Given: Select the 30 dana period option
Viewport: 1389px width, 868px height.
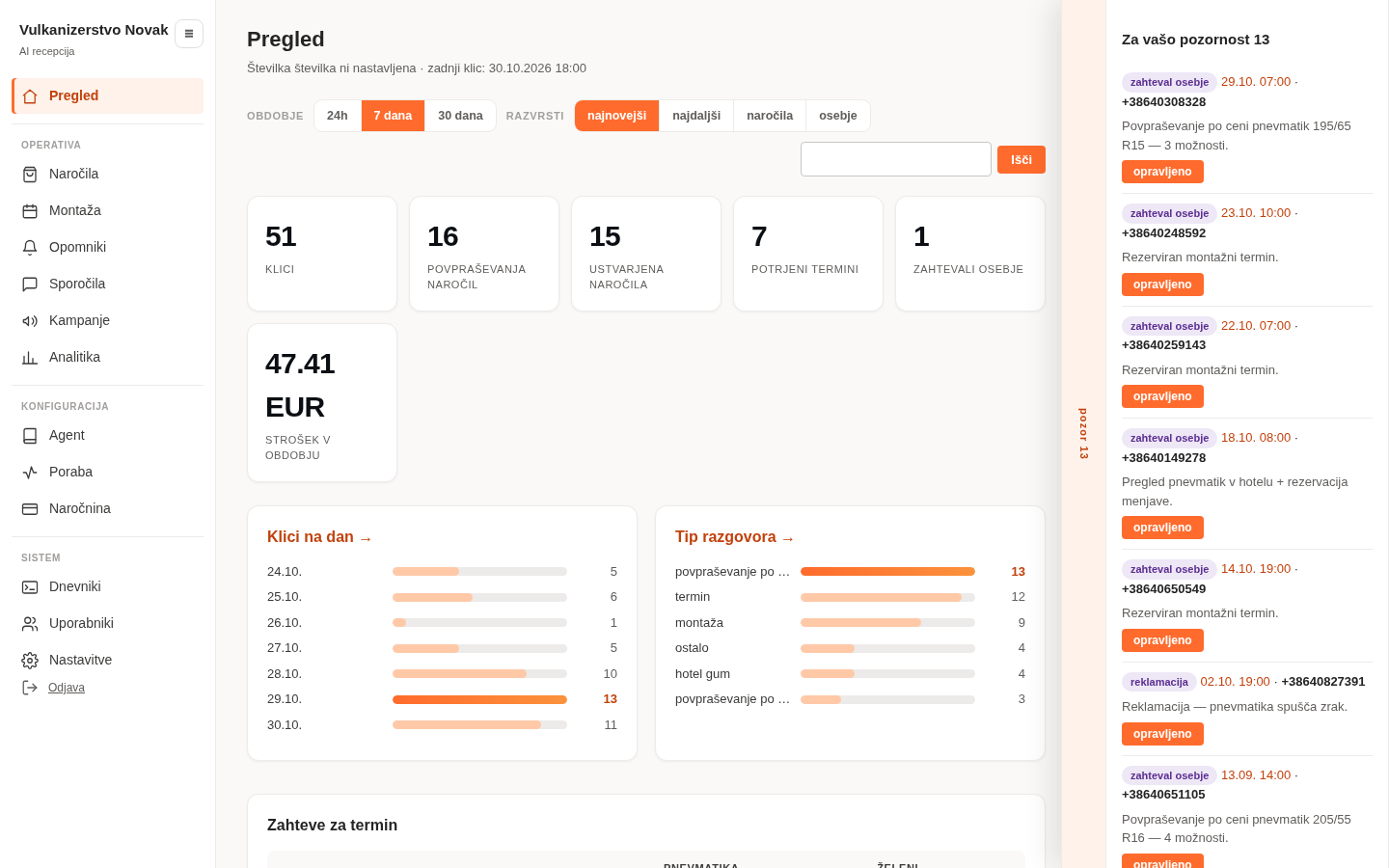Looking at the screenshot, I should click(x=460, y=116).
